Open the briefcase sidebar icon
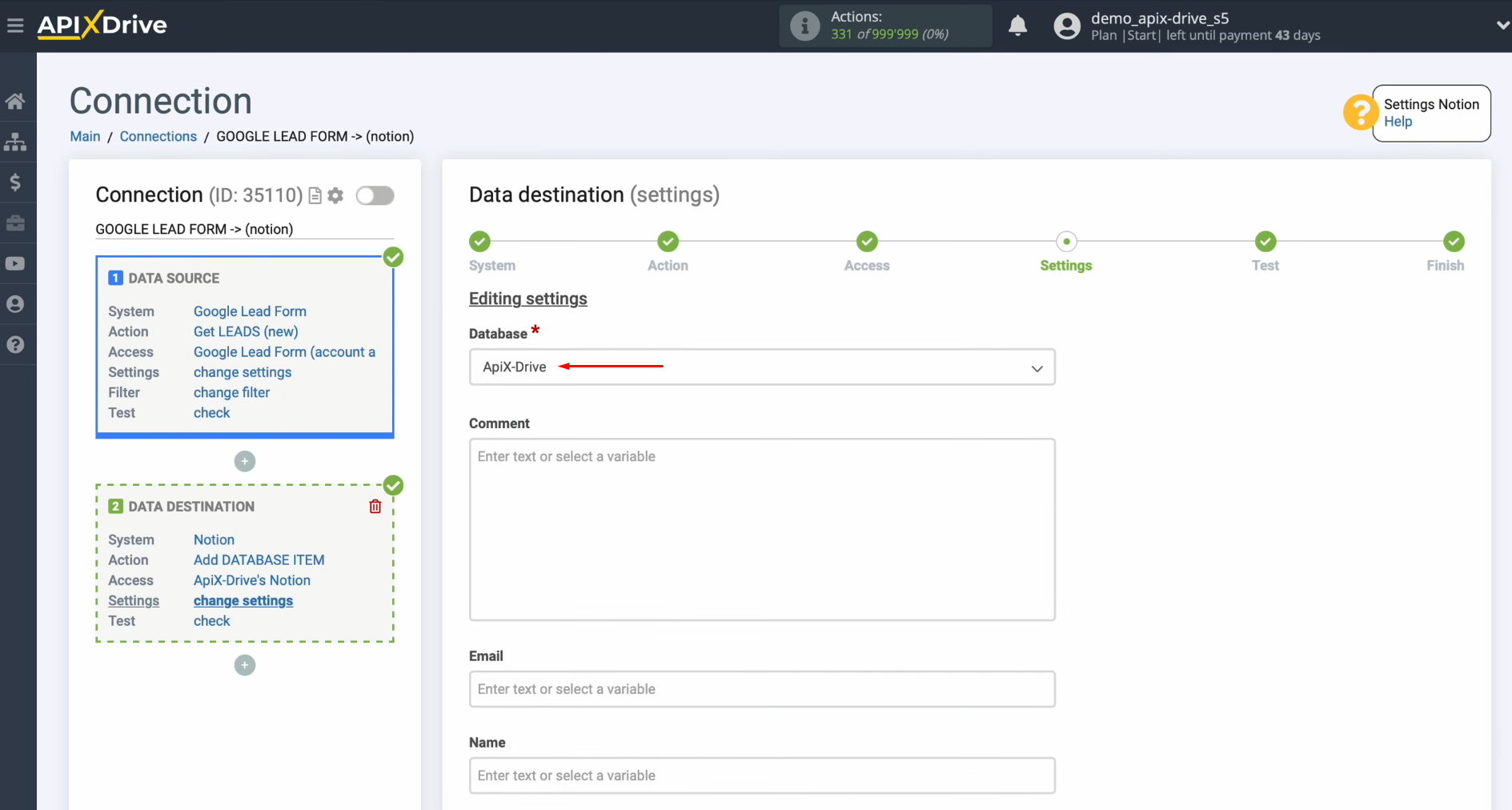The height and width of the screenshot is (810, 1512). tap(16, 223)
